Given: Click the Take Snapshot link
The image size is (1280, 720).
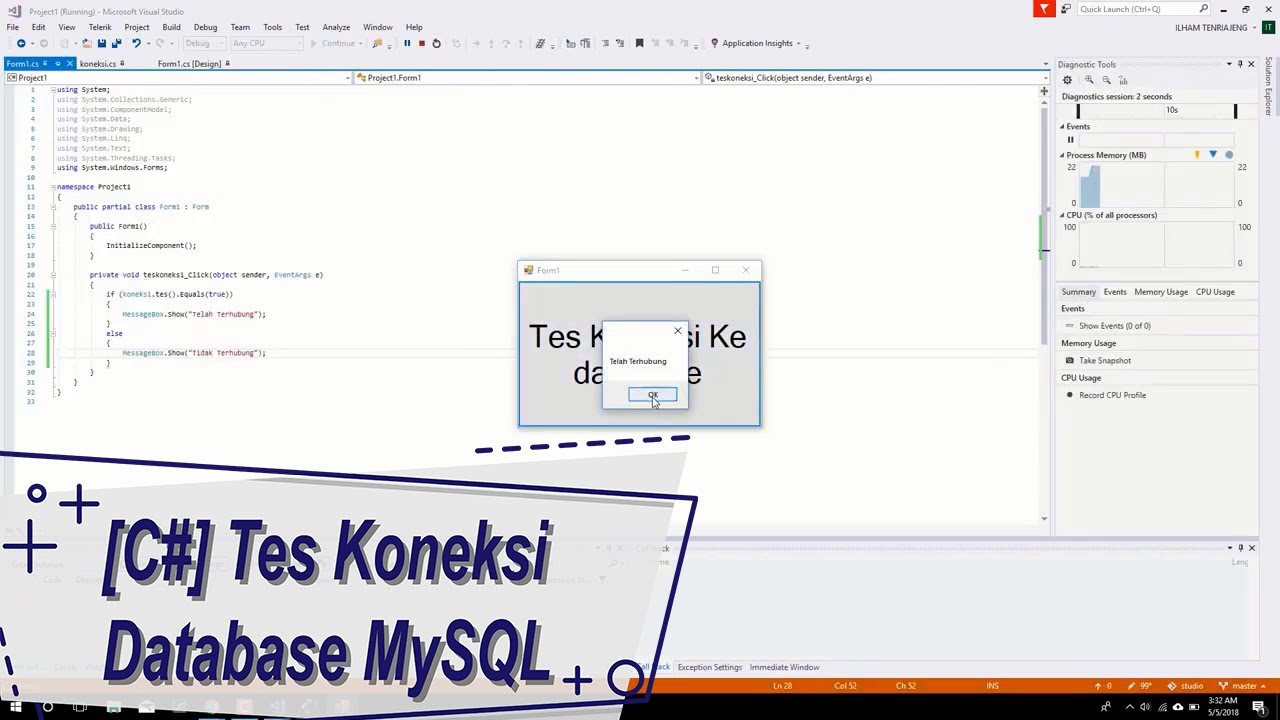Looking at the screenshot, I should (1105, 360).
